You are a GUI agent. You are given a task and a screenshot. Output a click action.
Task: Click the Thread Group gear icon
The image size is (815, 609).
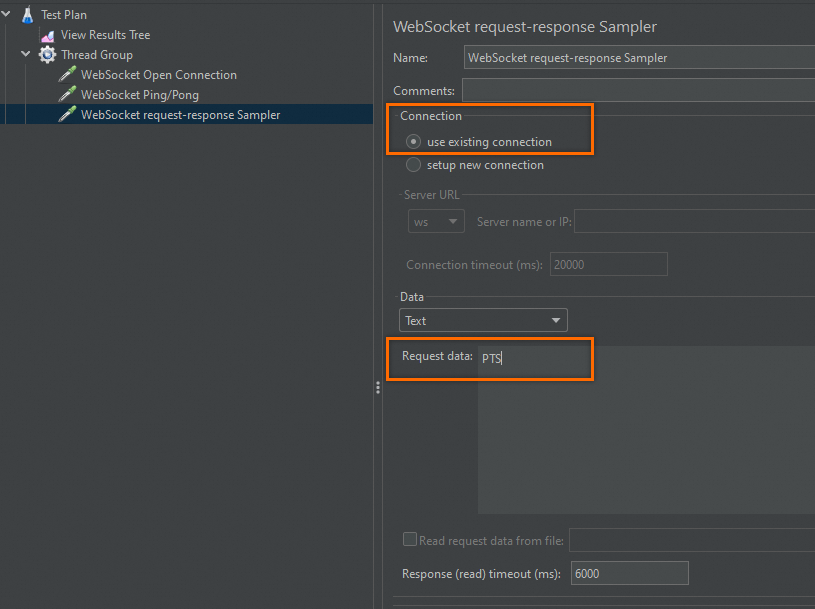coord(47,55)
